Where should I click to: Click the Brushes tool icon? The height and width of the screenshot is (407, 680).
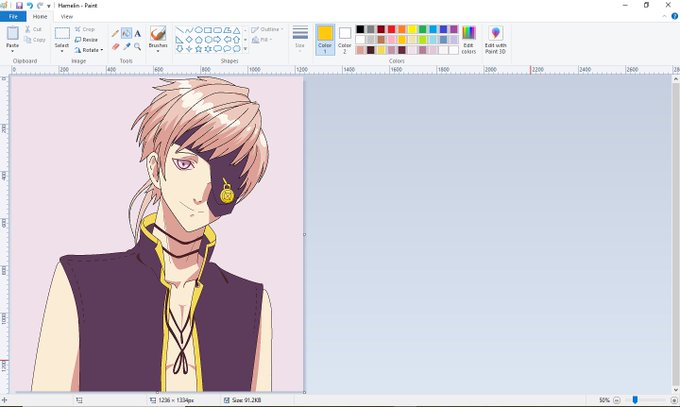click(x=158, y=33)
